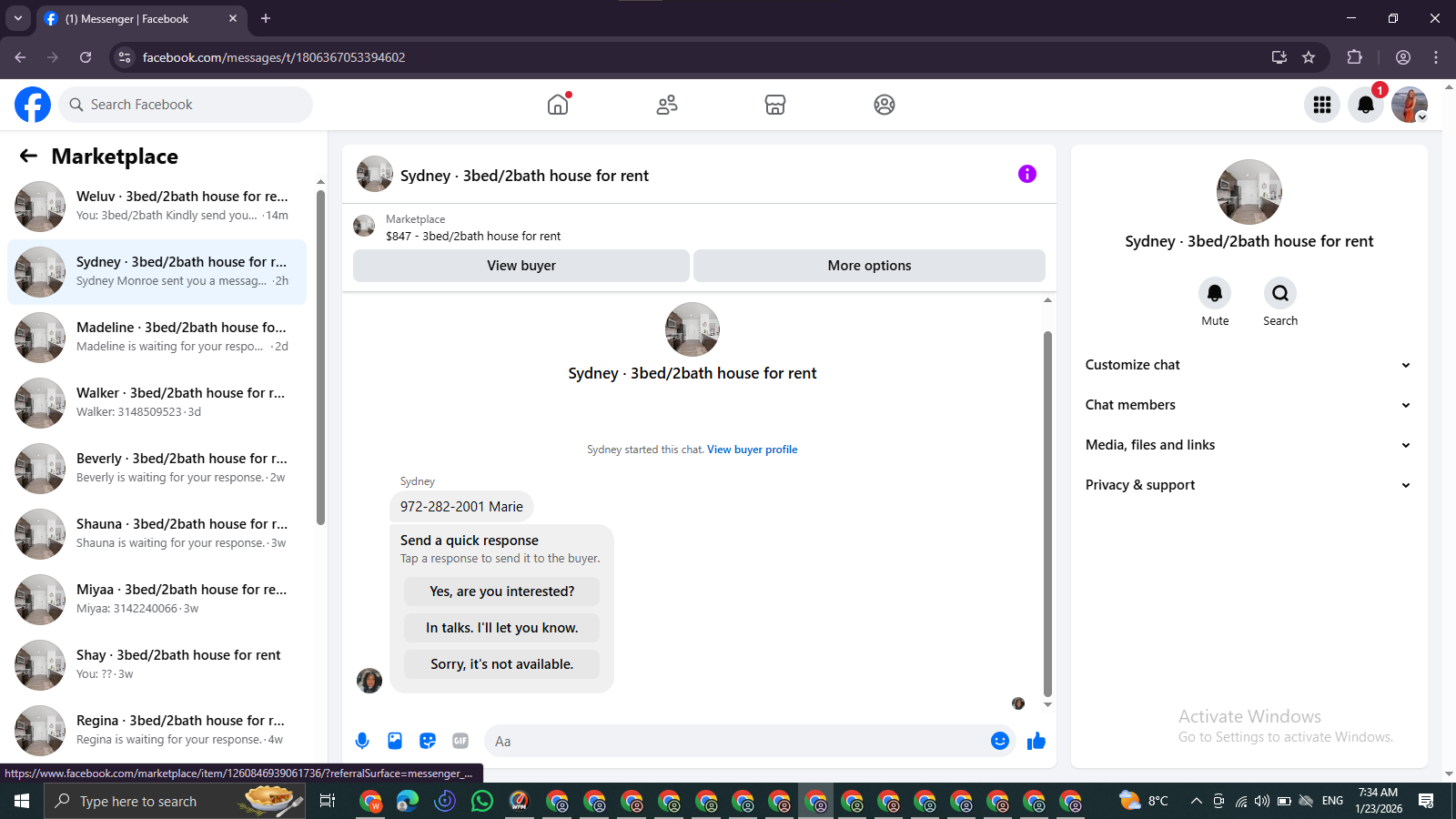The height and width of the screenshot is (819, 1456).
Task: Click the More options button
Action: click(869, 266)
